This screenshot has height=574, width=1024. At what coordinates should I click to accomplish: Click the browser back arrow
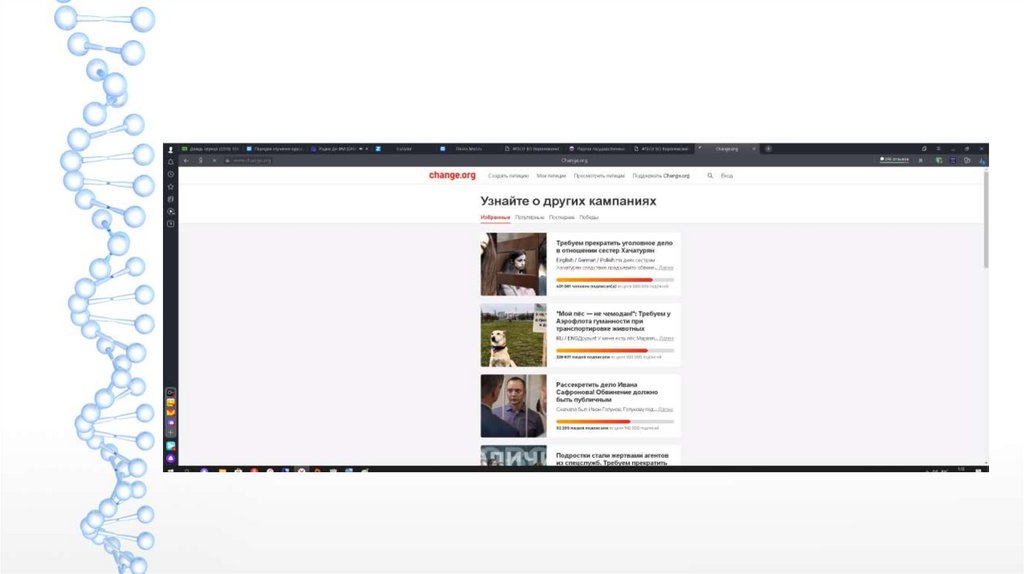pyautogui.click(x=186, y=161)
